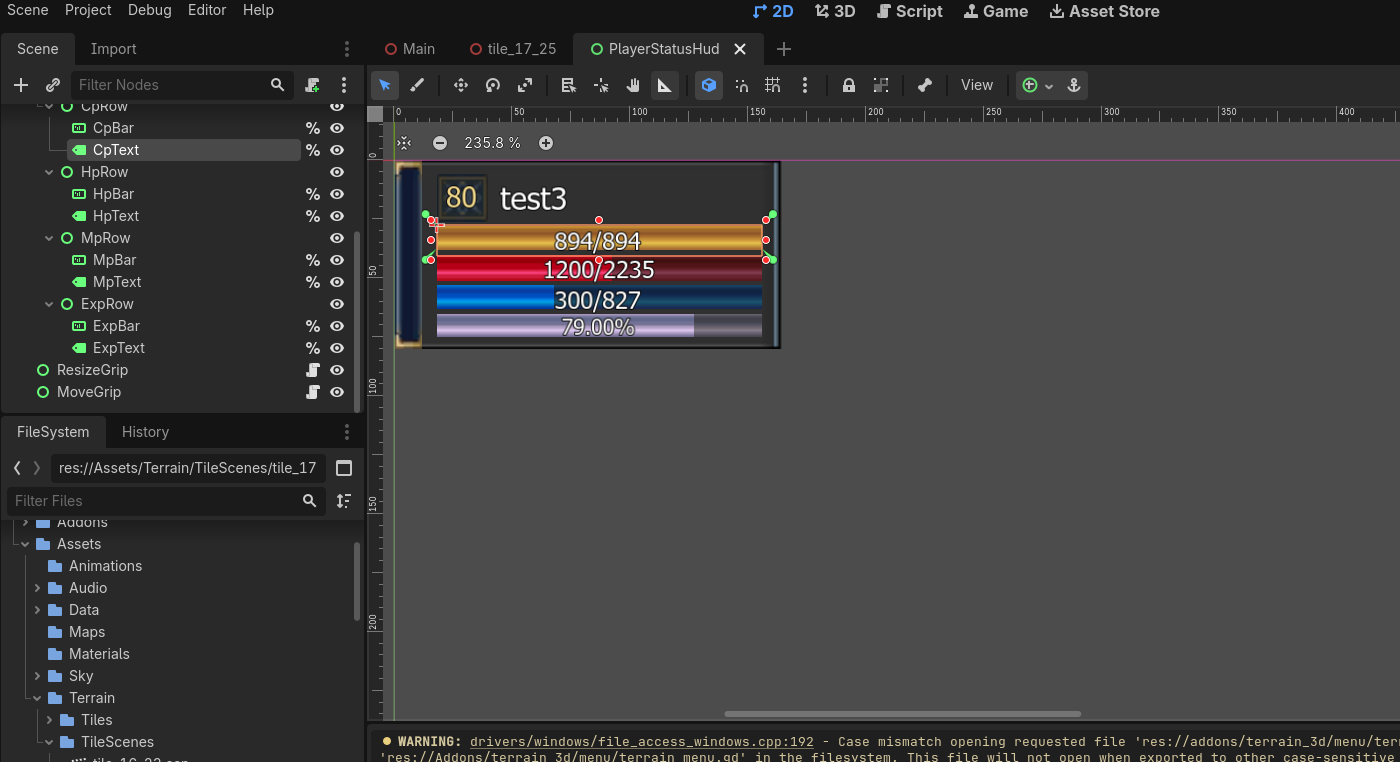Open the Project menu
Image resolution: width=1400 pixels, height=762 pixels.
[x=88, y=10]
